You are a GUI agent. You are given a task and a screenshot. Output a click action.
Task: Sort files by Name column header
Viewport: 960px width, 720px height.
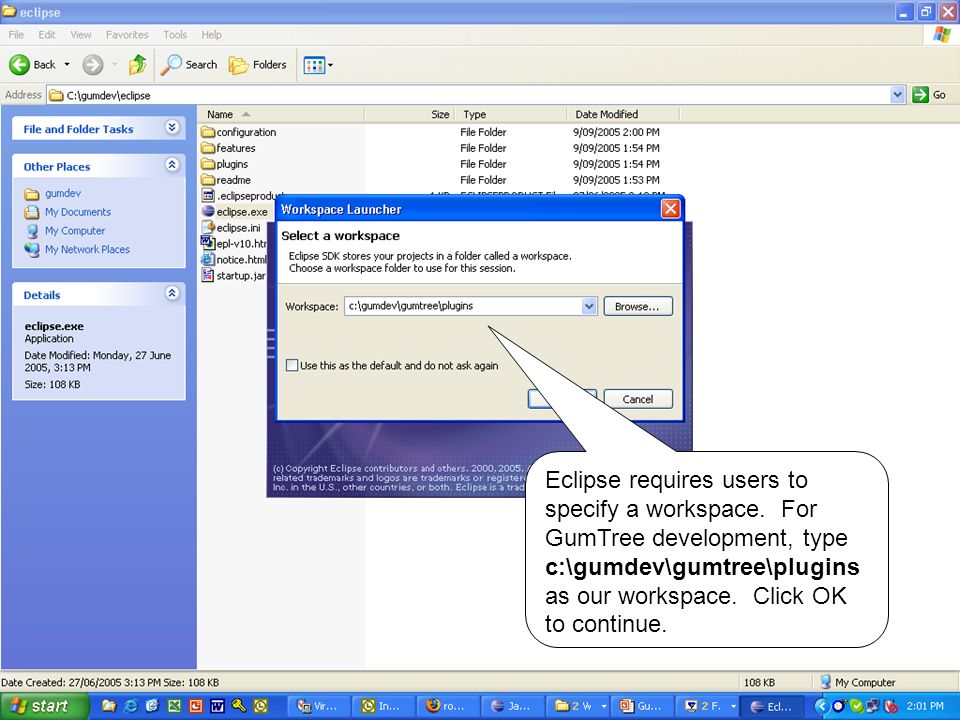(281, 114)
